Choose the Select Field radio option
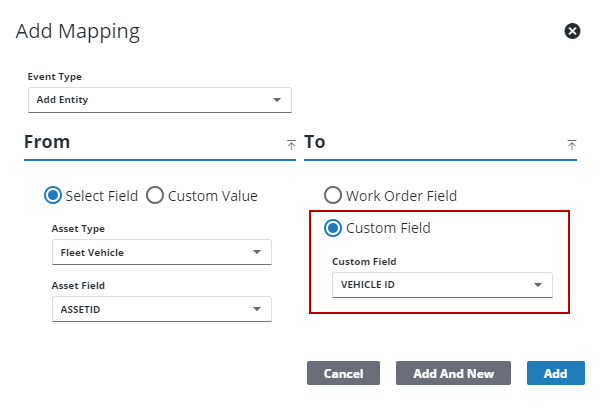Image resolution: width=602 pixels, height=408 pixels. [54, 196]
